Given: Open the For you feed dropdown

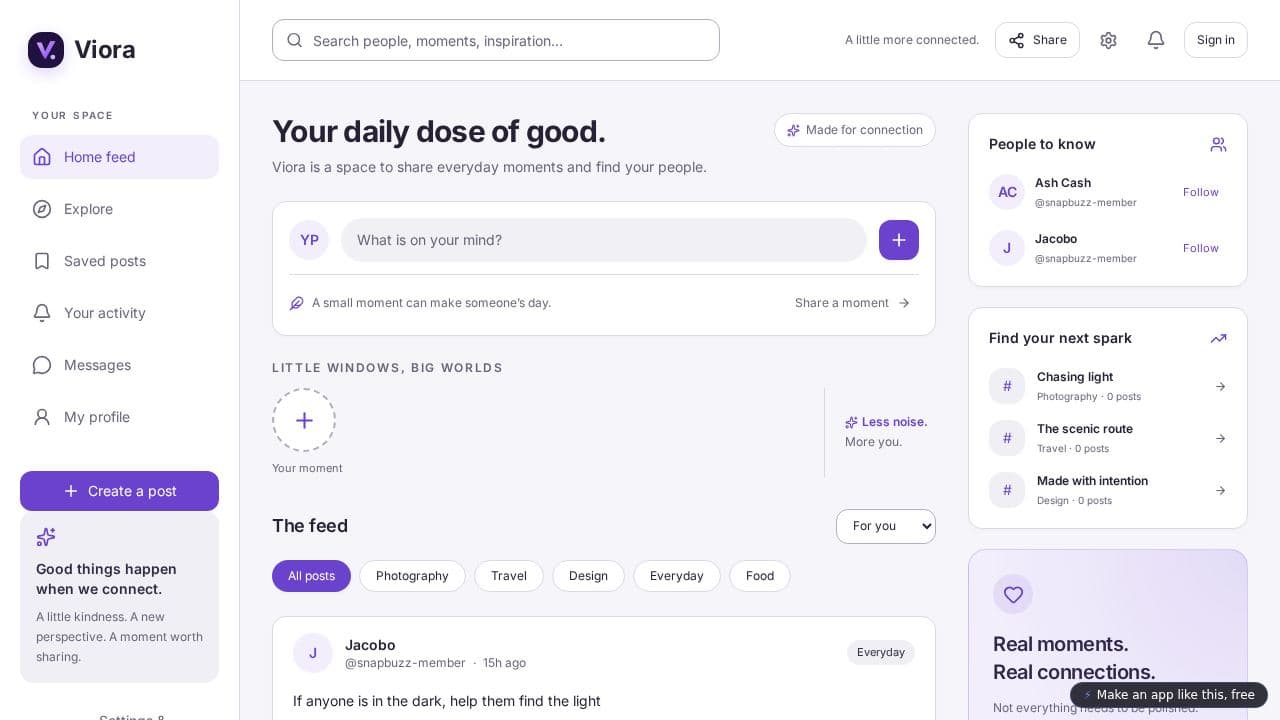Looking at the screenshot, I should pos(886,526).
